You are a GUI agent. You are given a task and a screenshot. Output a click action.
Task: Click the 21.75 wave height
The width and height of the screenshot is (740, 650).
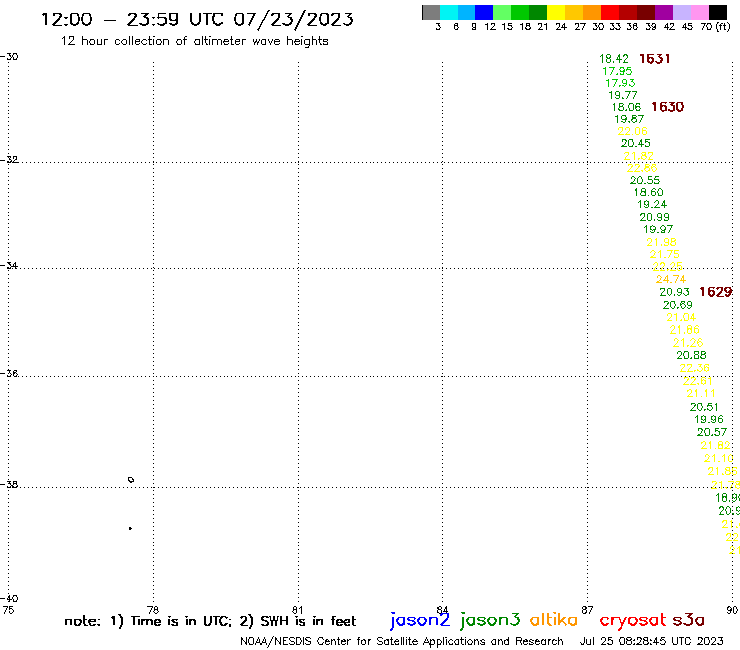[664, 254]
